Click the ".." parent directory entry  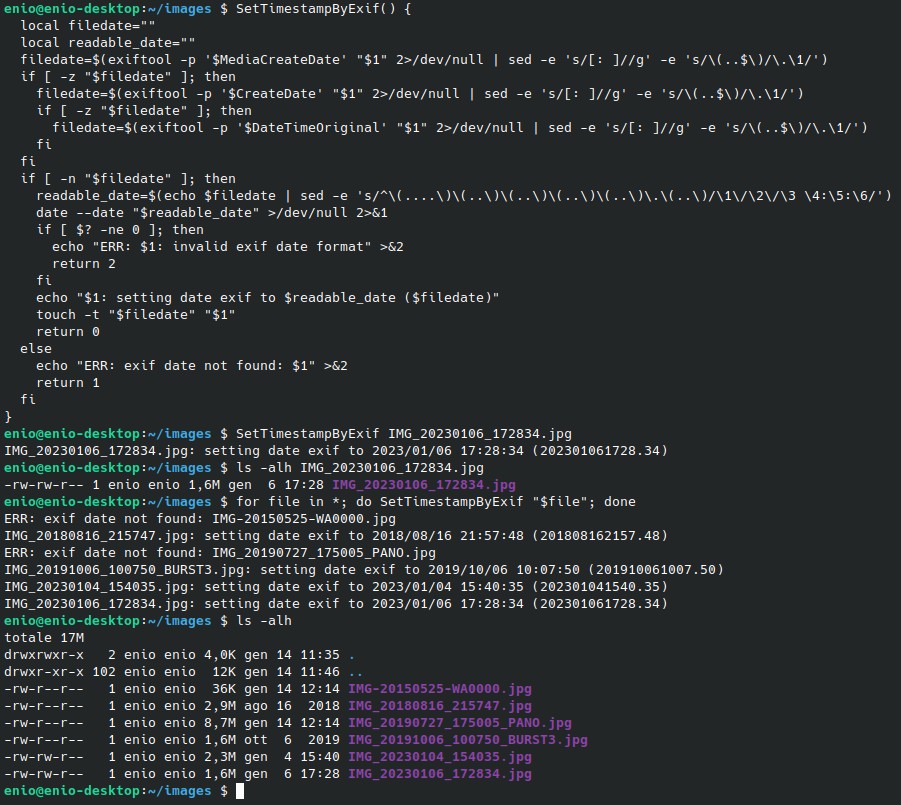(x=355, y=672)
